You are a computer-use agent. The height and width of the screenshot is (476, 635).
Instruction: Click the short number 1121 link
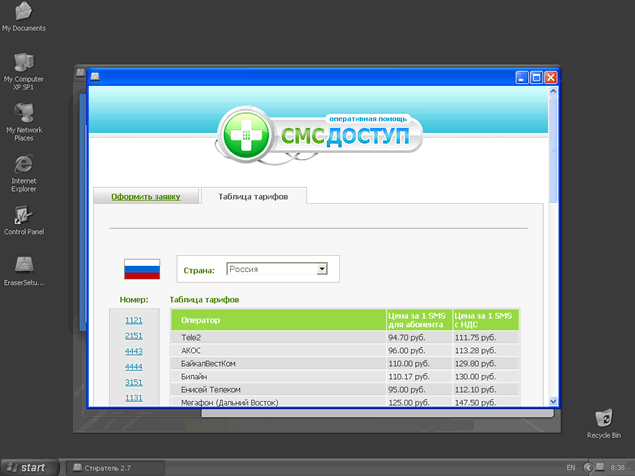tap(133, 320)
